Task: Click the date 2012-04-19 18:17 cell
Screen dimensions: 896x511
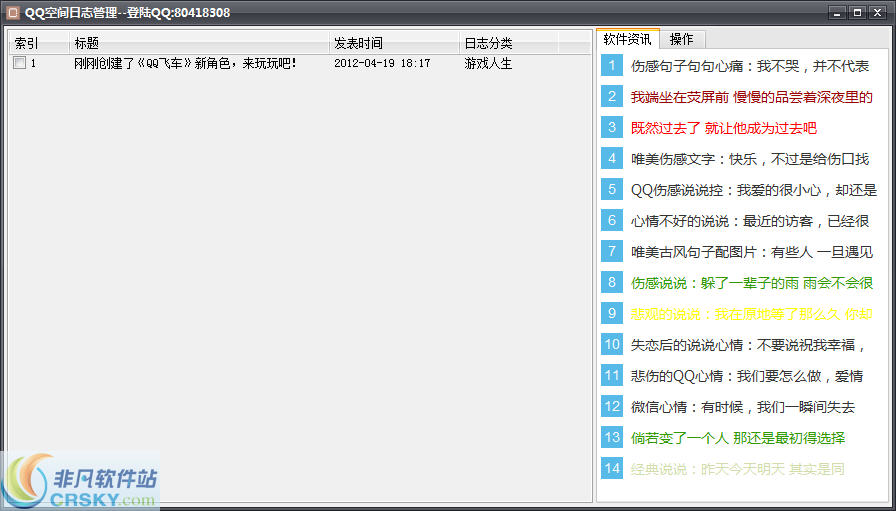Action: pos(382,63)
